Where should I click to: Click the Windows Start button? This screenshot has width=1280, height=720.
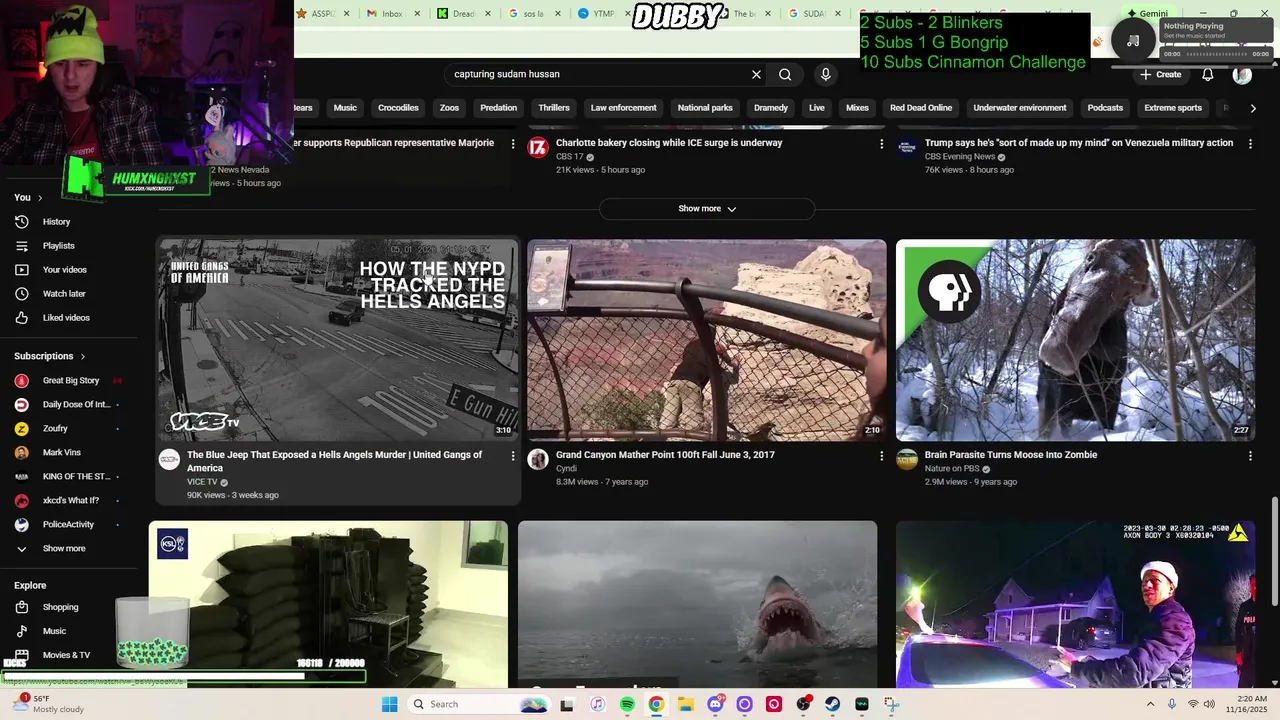point(389,704)
